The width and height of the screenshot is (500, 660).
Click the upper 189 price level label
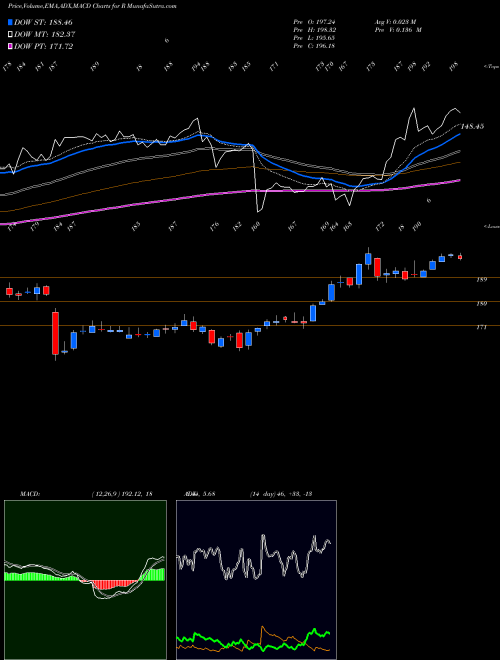point(481,279)
